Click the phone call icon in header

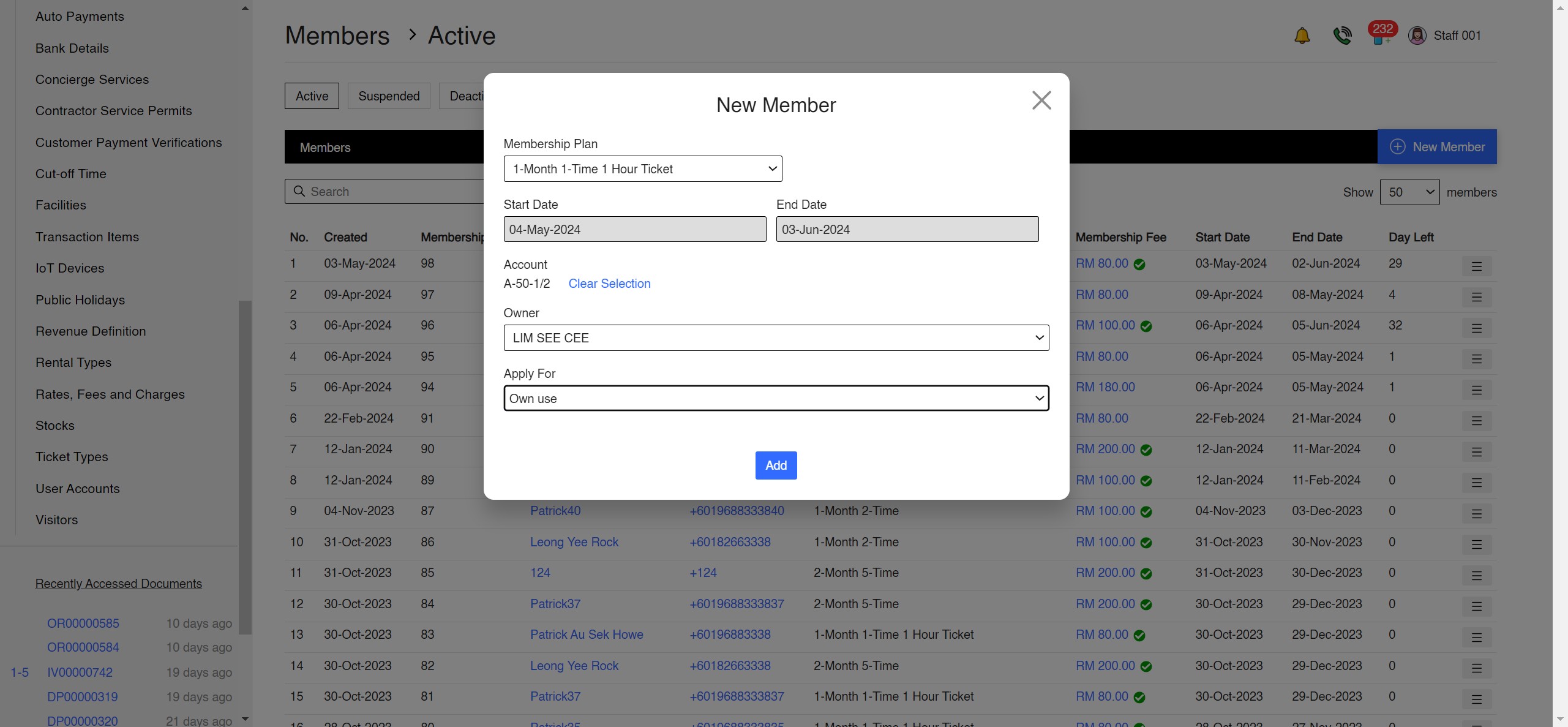(x=1342, y=35)
